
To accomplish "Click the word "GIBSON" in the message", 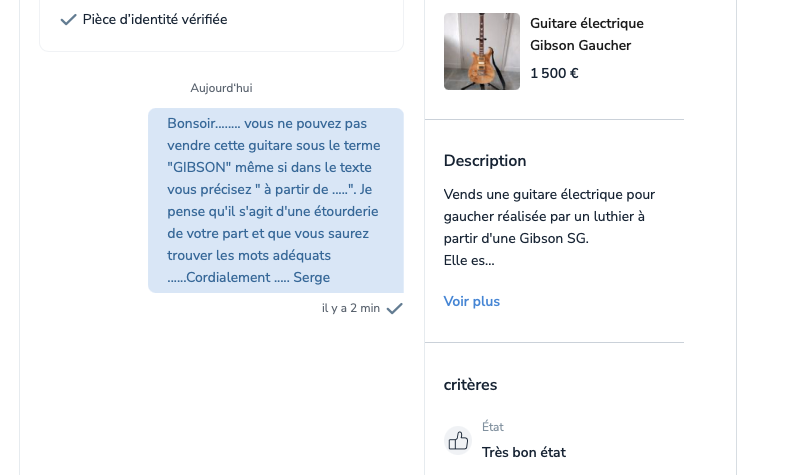I will coord(199,167).
